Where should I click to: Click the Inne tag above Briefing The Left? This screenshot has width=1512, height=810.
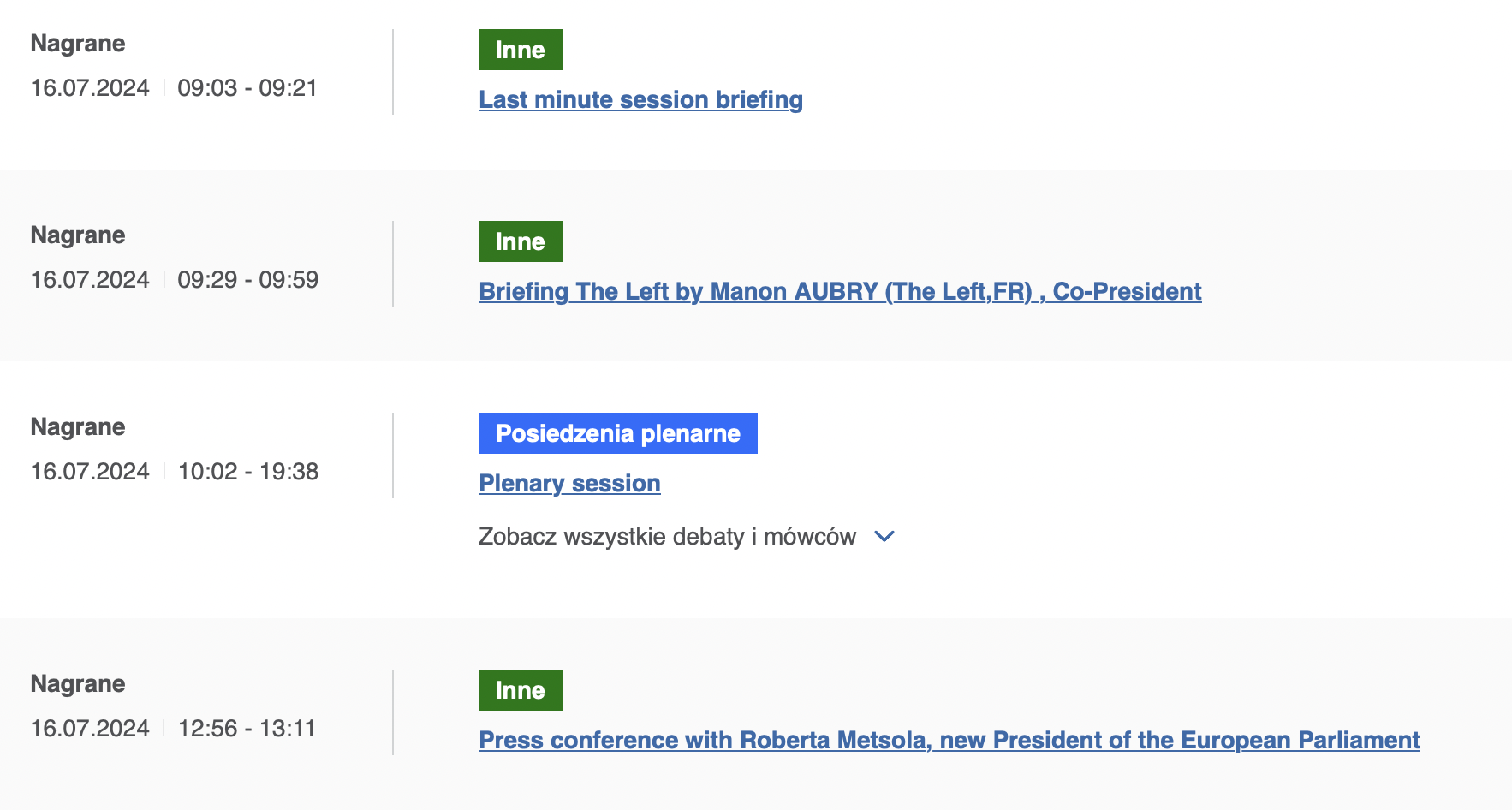521,241
